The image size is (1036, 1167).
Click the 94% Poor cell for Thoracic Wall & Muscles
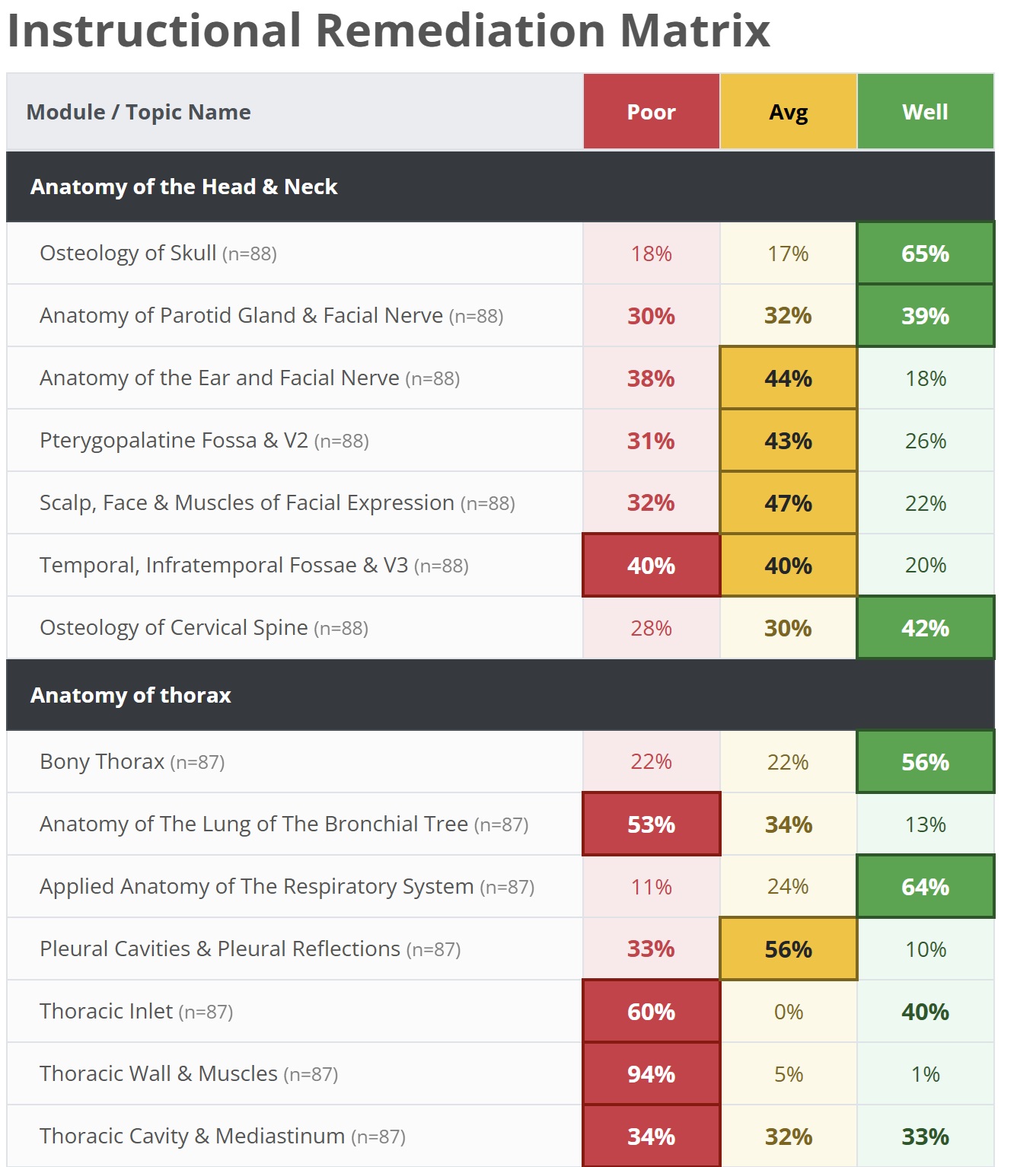click(x=651, y=1074)
